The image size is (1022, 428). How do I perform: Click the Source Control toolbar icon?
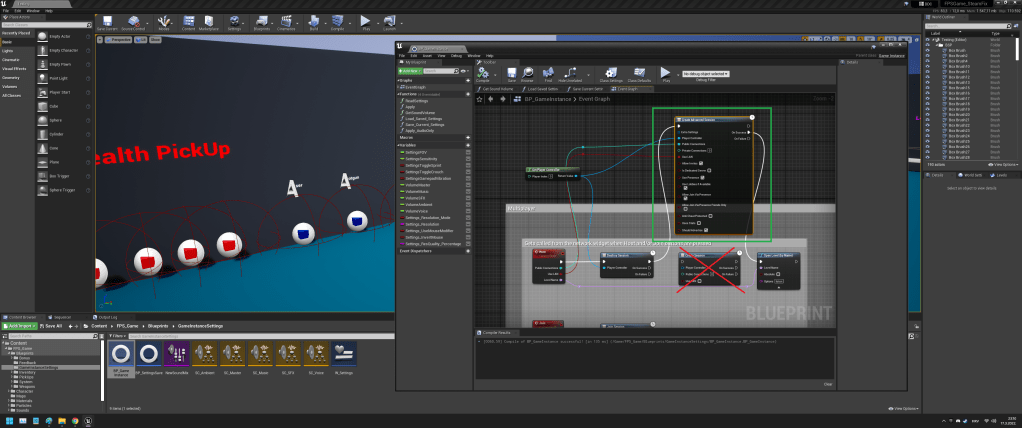pyautogui.click(x=133, y=23)
